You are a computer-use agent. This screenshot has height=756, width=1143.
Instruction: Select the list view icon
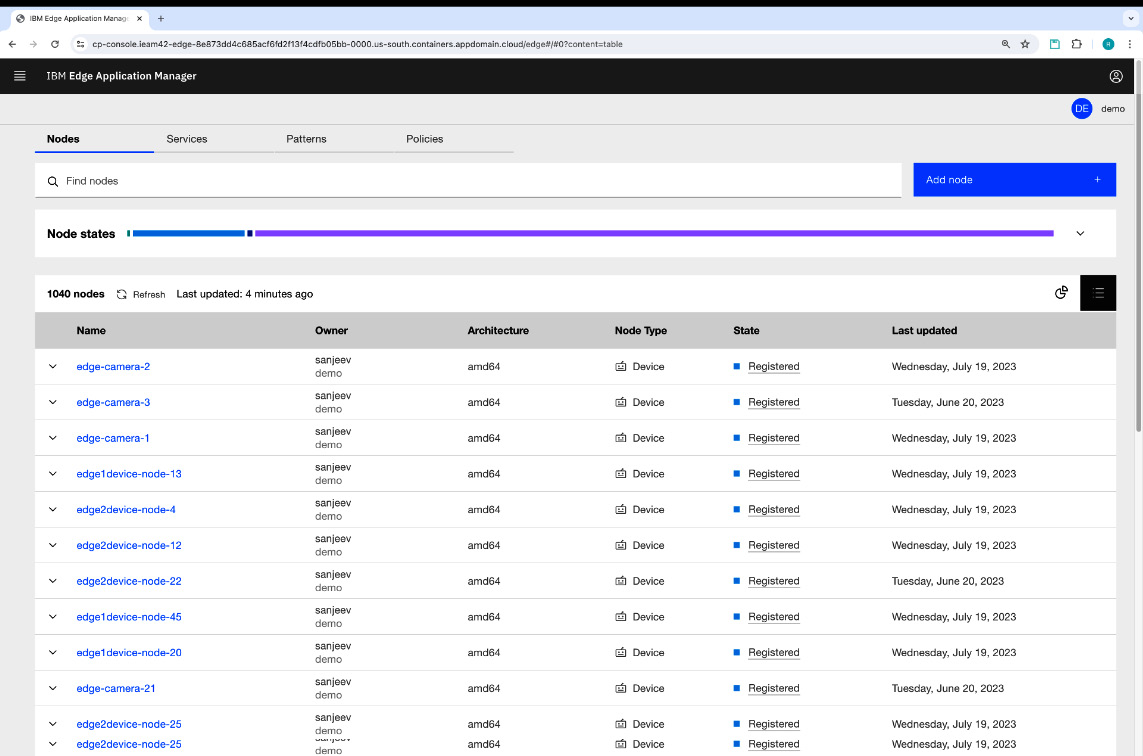coord(1098,293)
